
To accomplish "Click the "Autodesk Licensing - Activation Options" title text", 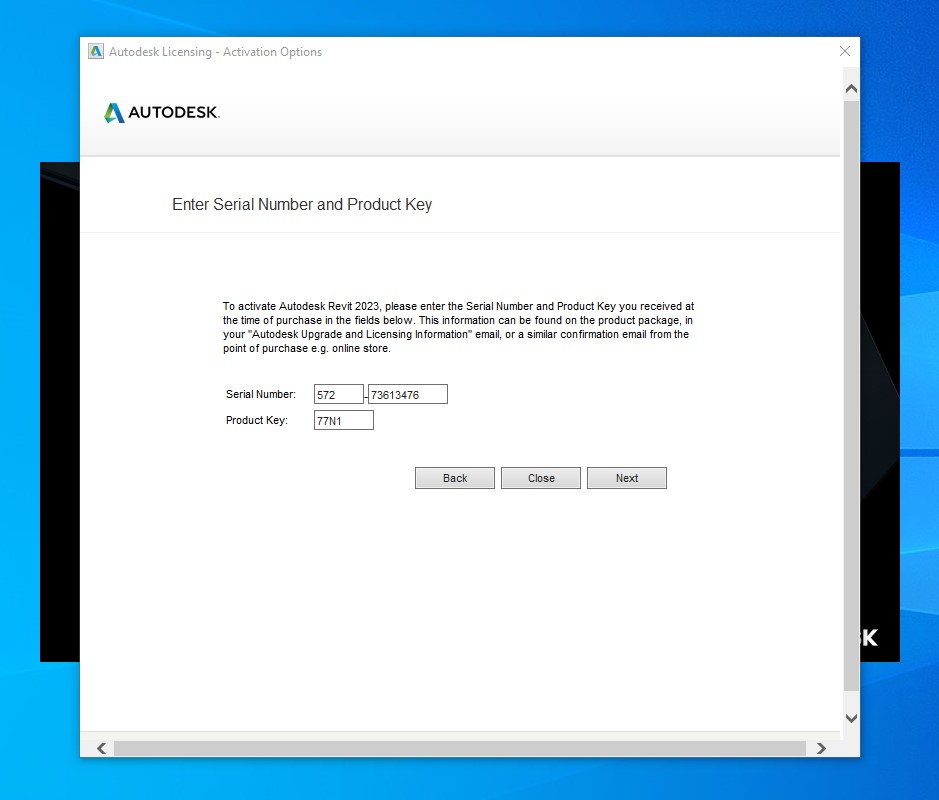I will click(215, 52).
